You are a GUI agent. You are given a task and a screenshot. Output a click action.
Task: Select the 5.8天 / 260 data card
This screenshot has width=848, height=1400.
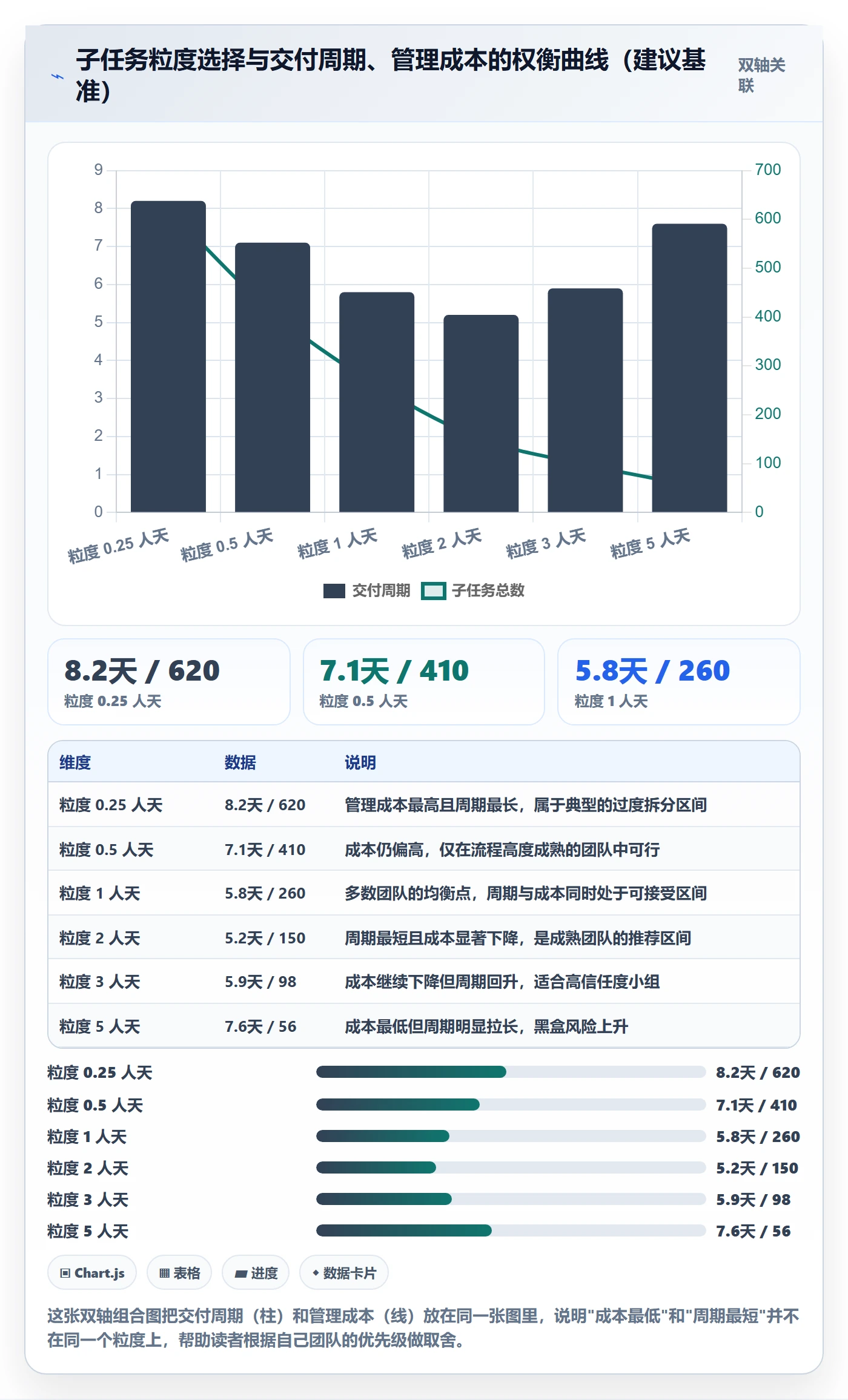(x=679, y=682)
